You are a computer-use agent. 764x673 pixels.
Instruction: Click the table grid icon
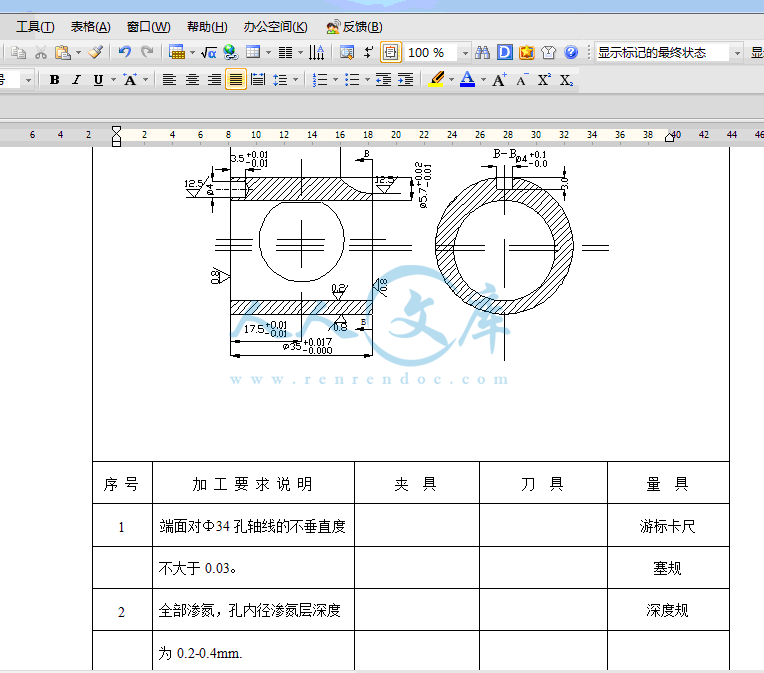253,52
